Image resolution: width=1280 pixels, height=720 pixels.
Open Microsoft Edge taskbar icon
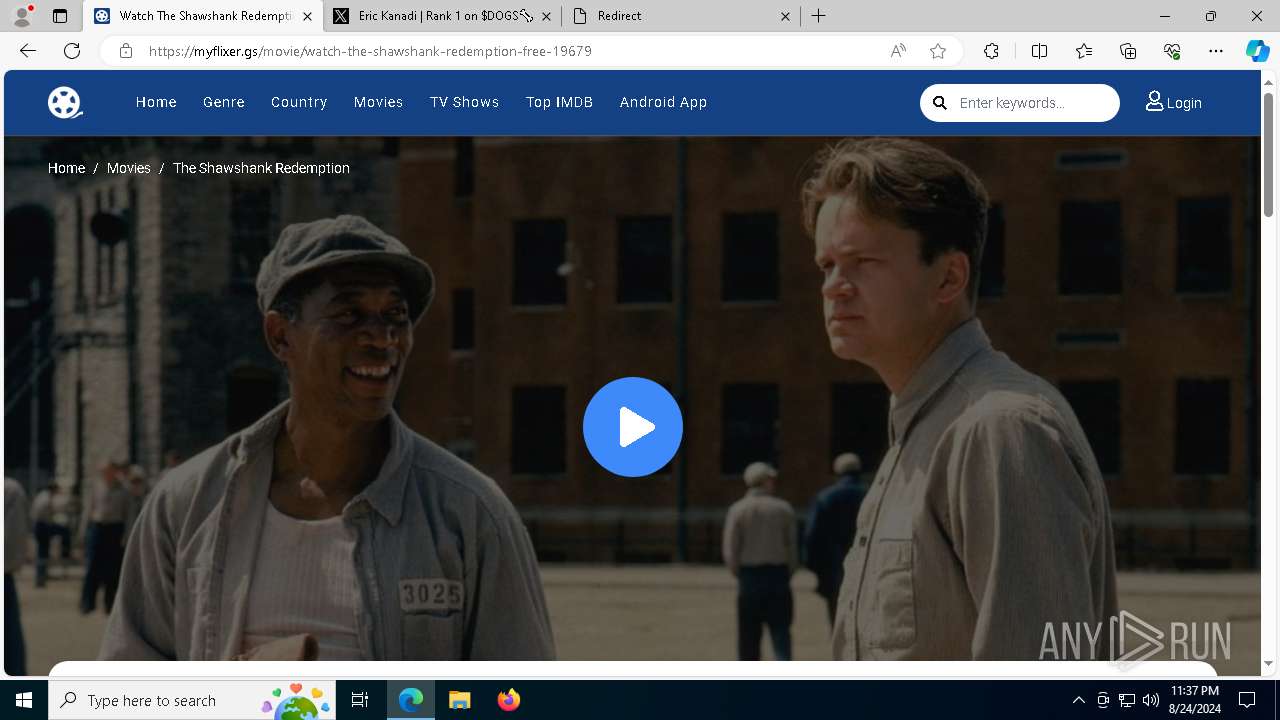tap(411, 700)
